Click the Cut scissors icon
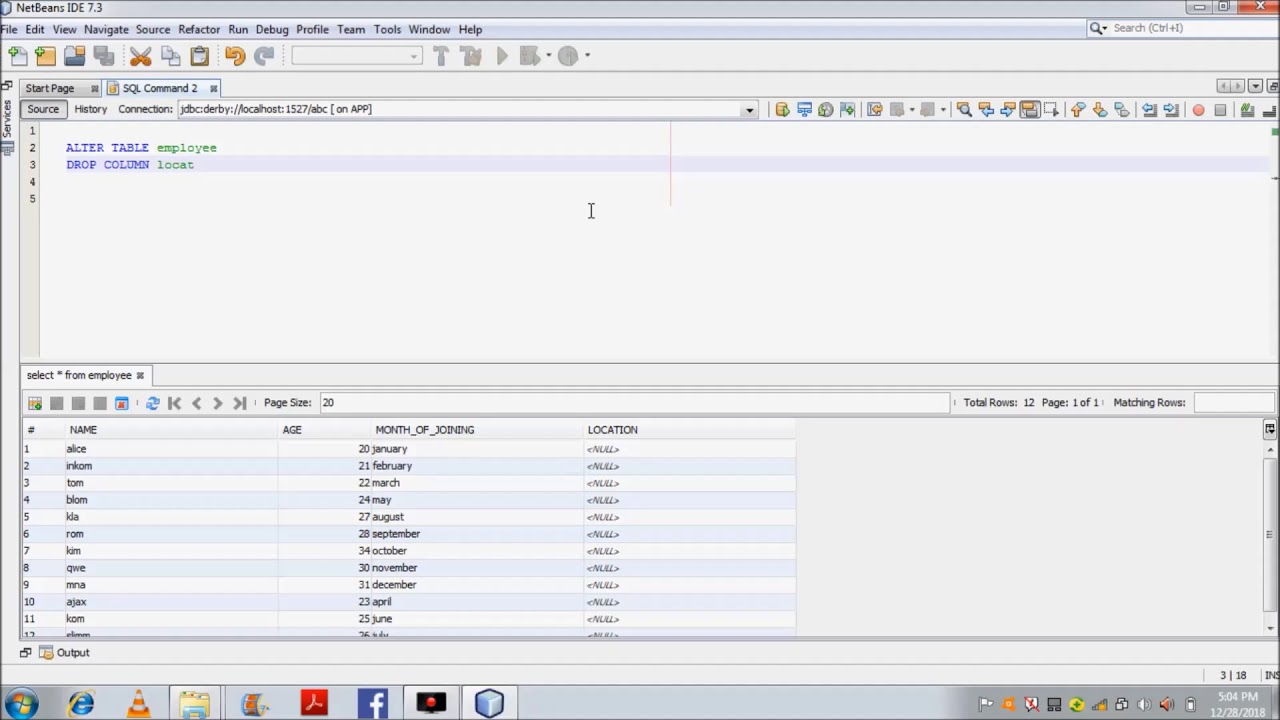Image resolution: width=1280 pixels, height=720 pixels. click(x=141, y=56)
